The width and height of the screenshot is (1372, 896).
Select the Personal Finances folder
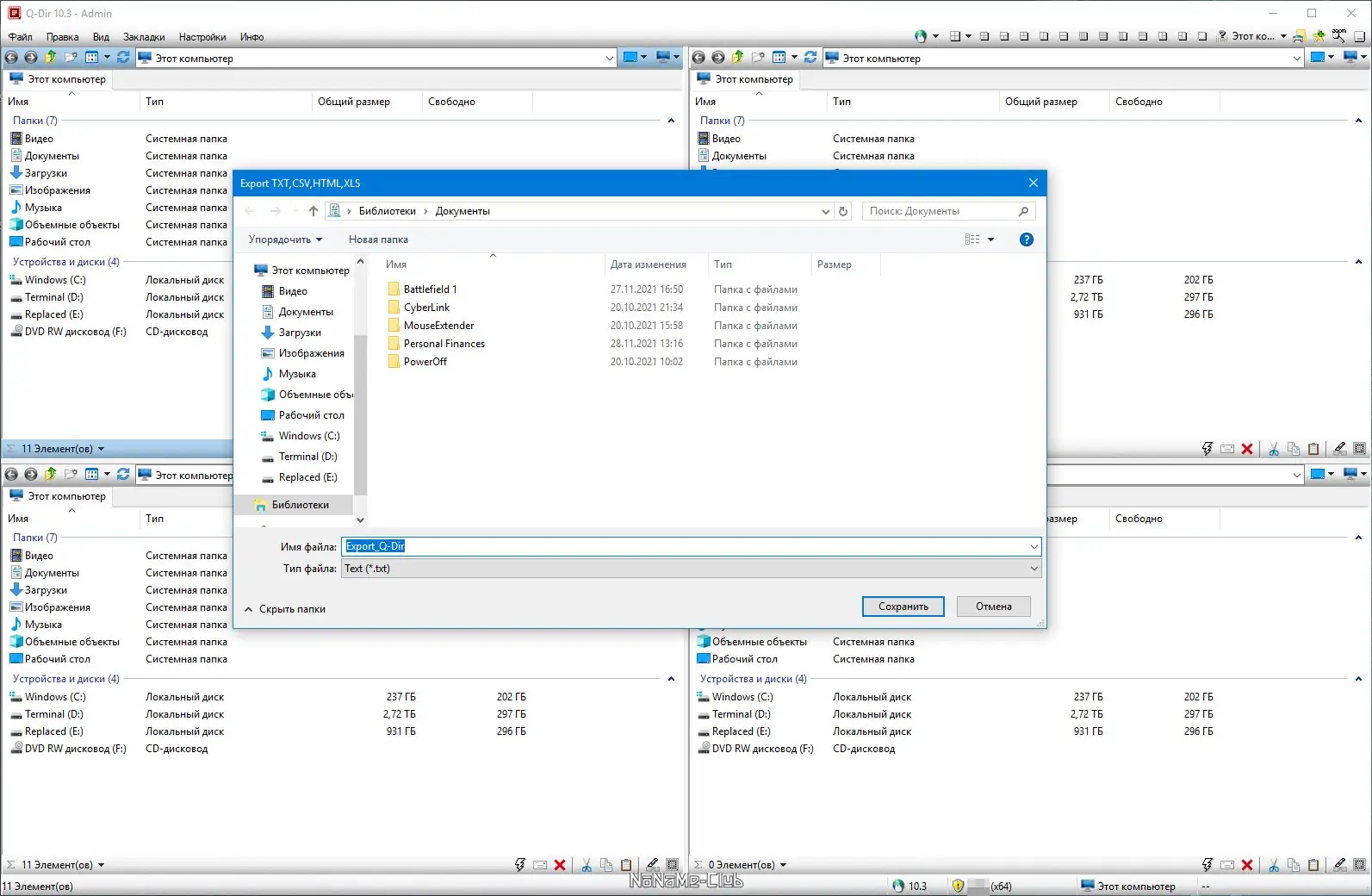444,344
